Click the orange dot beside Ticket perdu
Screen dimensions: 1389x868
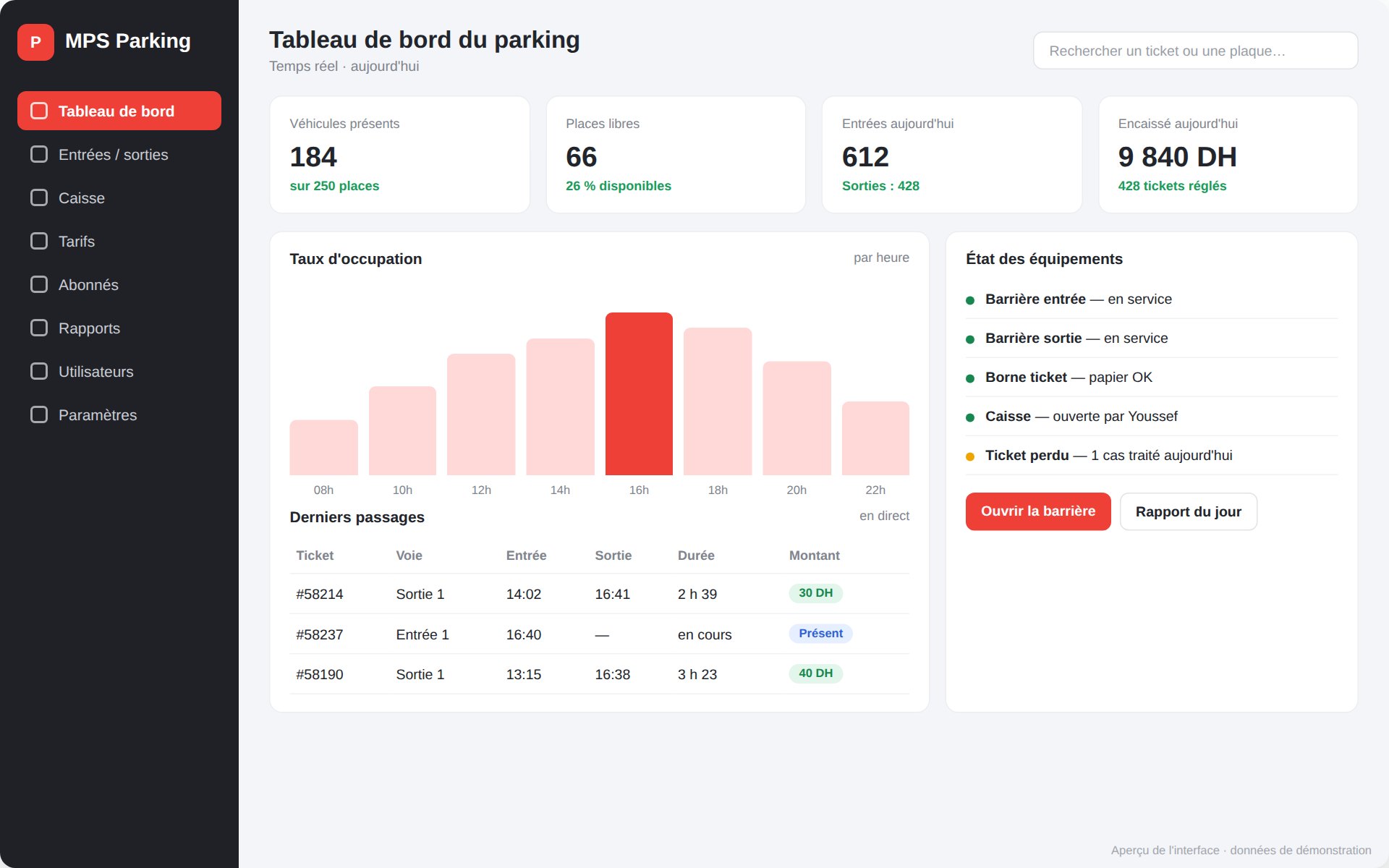(x=970, y=456)
